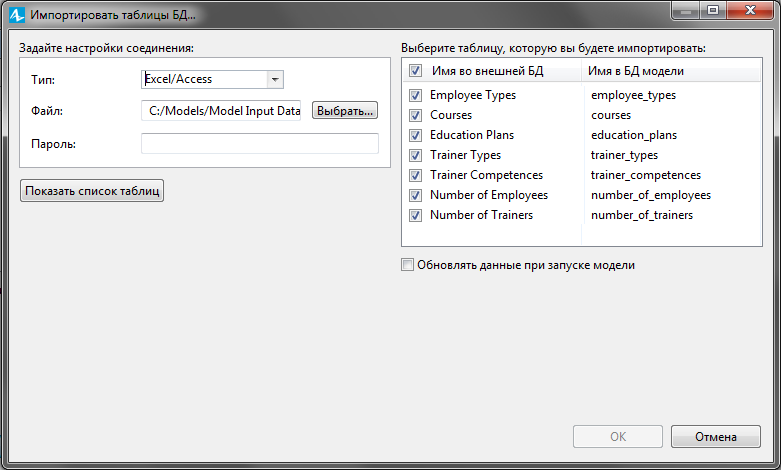This screenshot has height=470, width=781.
Task: Click the Excel/Access type combo box
Action: tap(212, 79)
